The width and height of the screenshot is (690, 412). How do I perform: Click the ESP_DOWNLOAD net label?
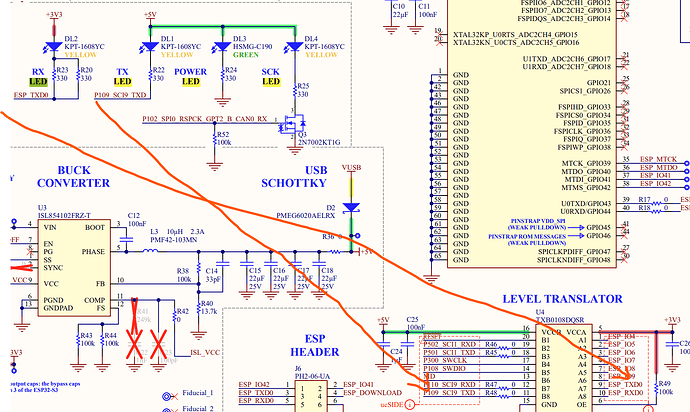click(x=372, y=393)
